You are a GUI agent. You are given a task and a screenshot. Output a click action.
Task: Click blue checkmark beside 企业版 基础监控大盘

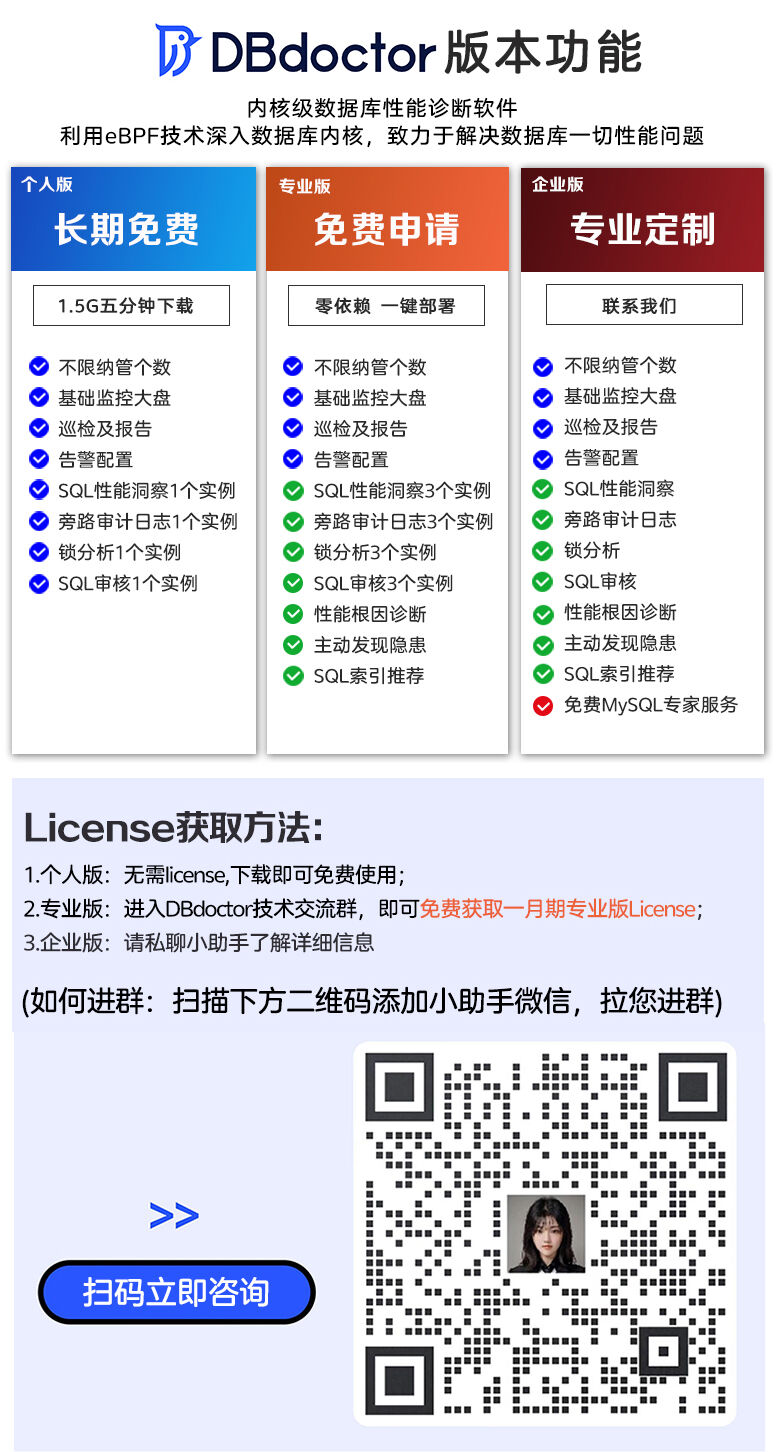(543, 397)
